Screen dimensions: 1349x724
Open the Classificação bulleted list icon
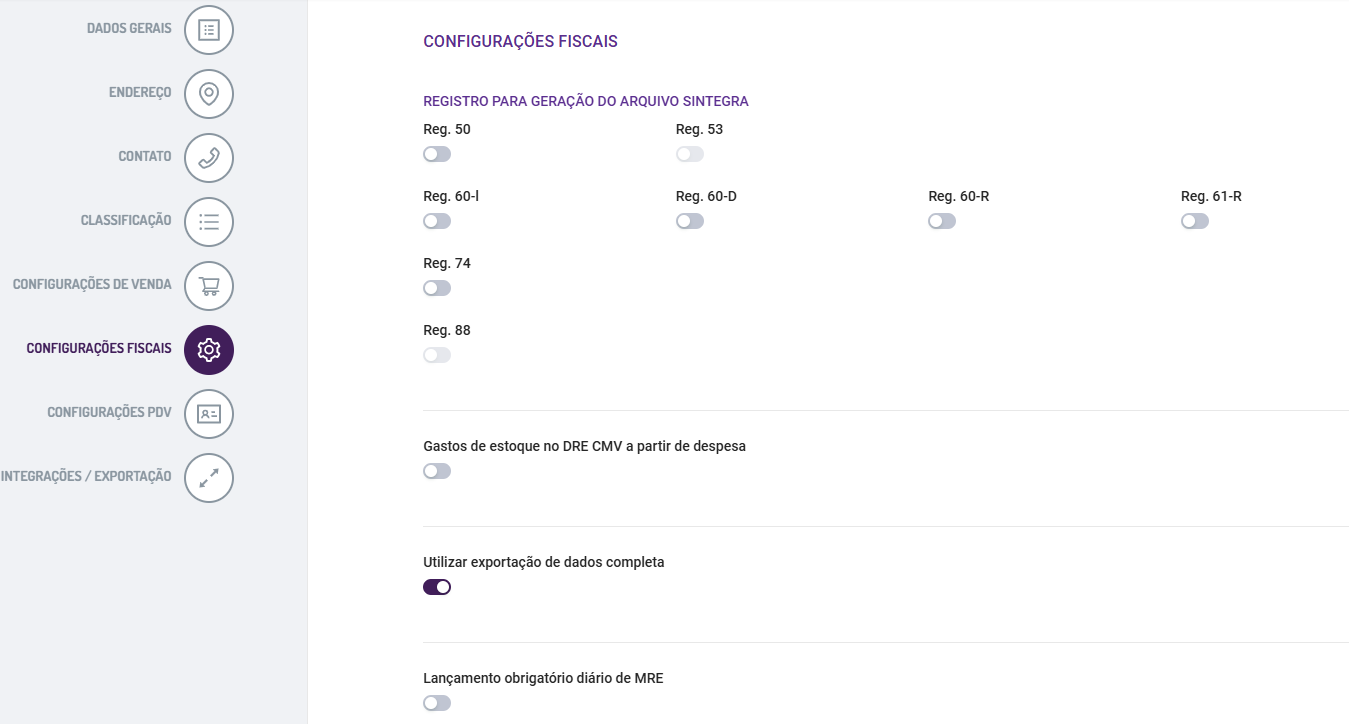[209, 222]
